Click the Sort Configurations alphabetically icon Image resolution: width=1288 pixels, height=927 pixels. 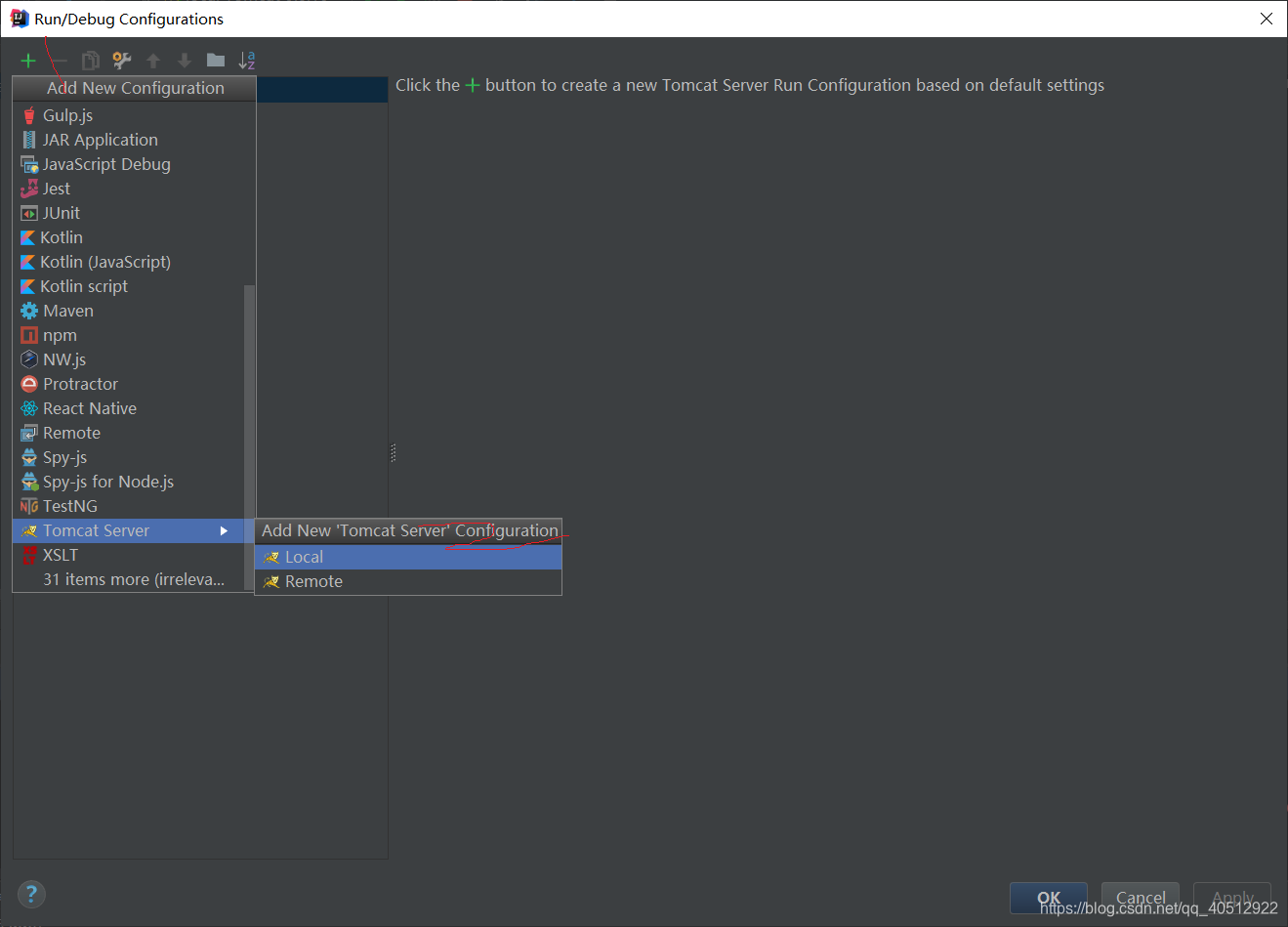(247, 61)
